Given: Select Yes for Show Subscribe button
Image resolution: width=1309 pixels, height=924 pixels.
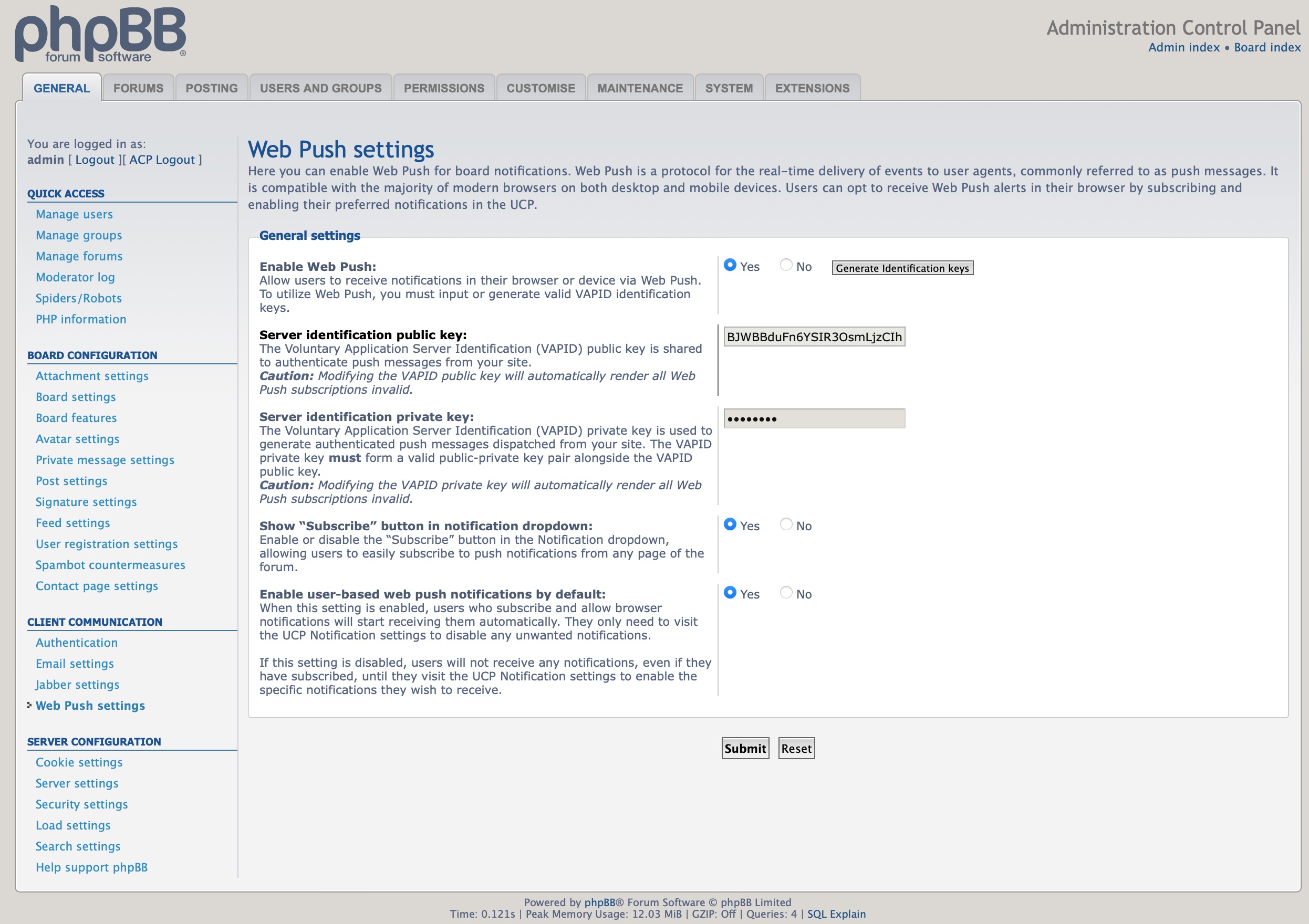Looking at the screenshot, I should pos(730,524).
